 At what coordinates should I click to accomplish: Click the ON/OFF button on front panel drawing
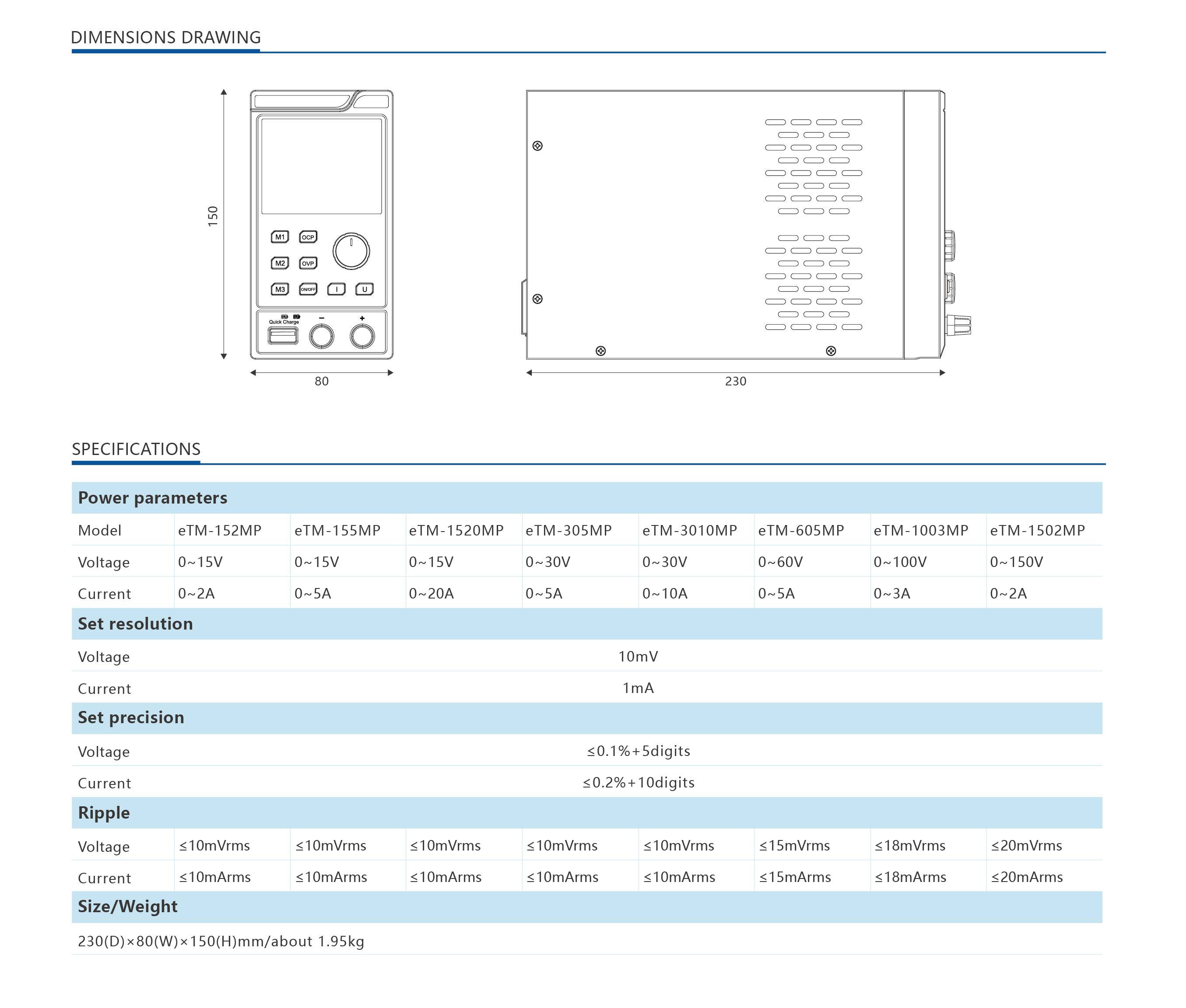point(308,289)
